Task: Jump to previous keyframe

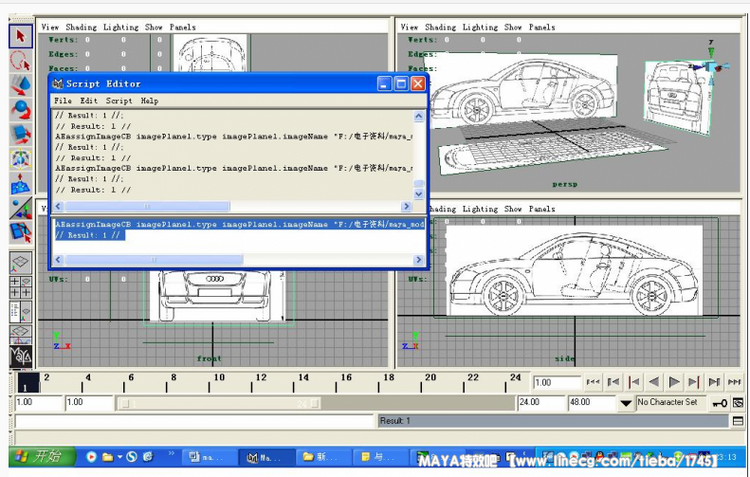Action: click(x=634, y=382)
